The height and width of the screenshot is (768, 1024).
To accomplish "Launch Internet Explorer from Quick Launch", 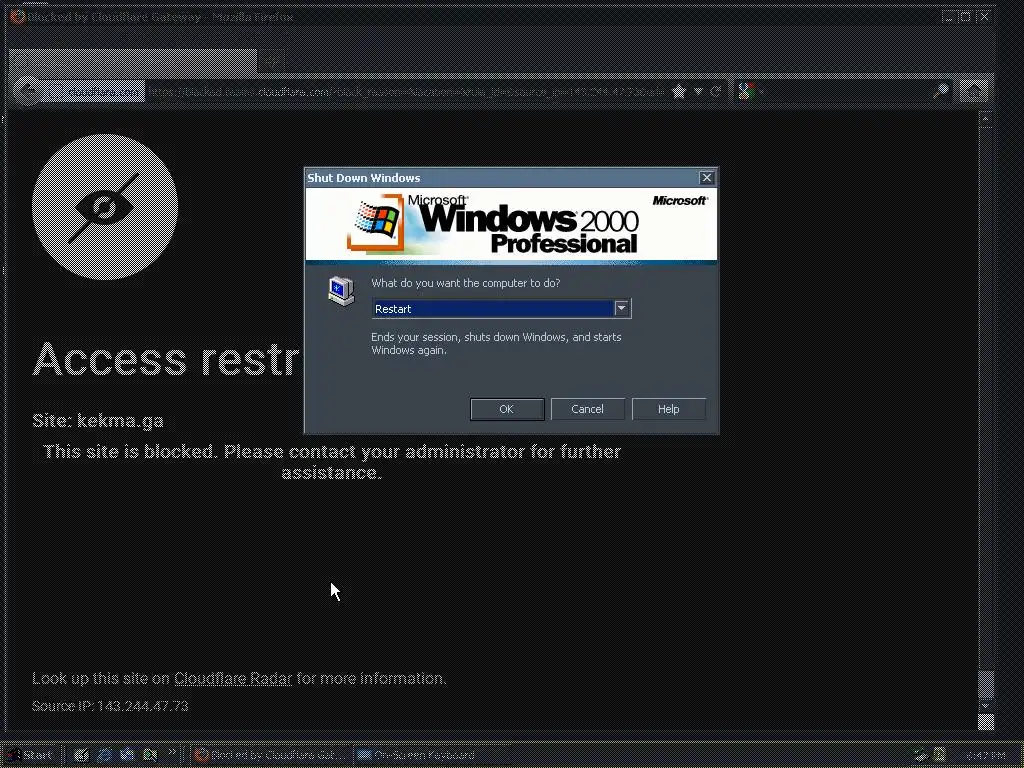I will pyautogui.click(x=104, y=755).
